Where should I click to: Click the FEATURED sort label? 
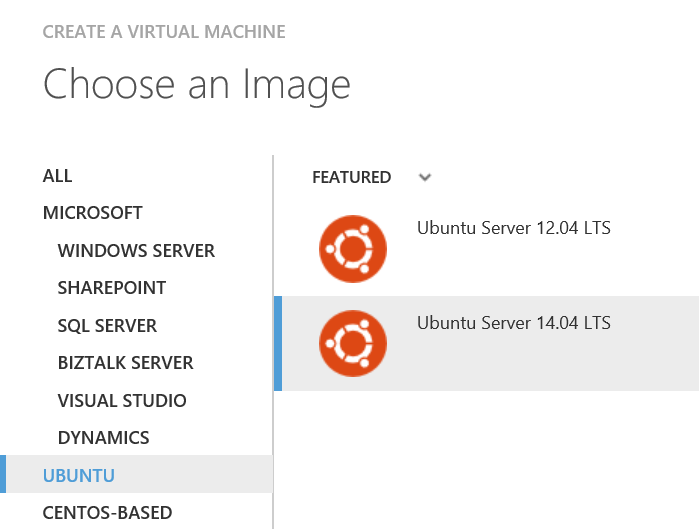click(352, 177)
